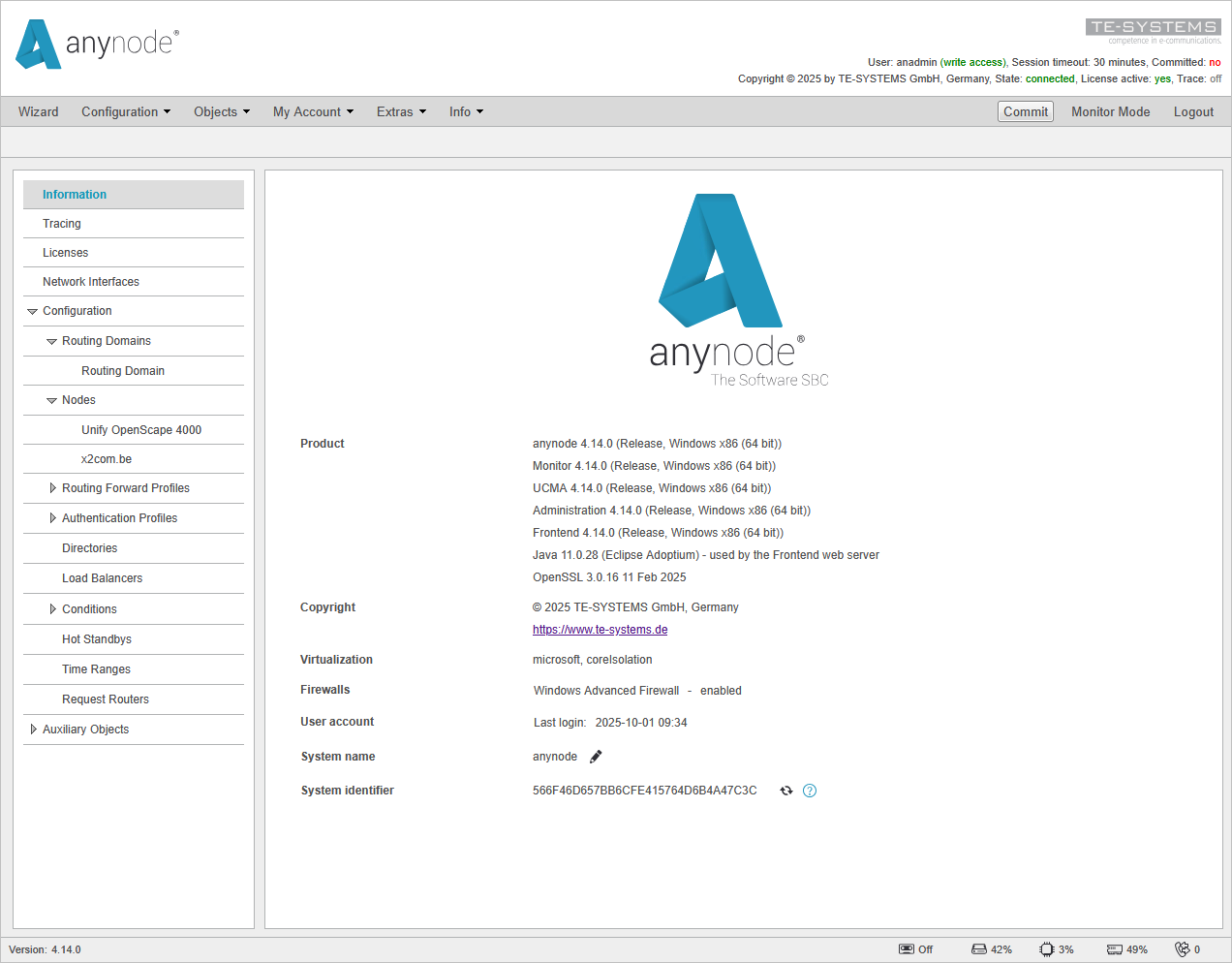Click the trace recorder icon in the status bar
Screen dimensions: 1232x963
pos(909,949)
